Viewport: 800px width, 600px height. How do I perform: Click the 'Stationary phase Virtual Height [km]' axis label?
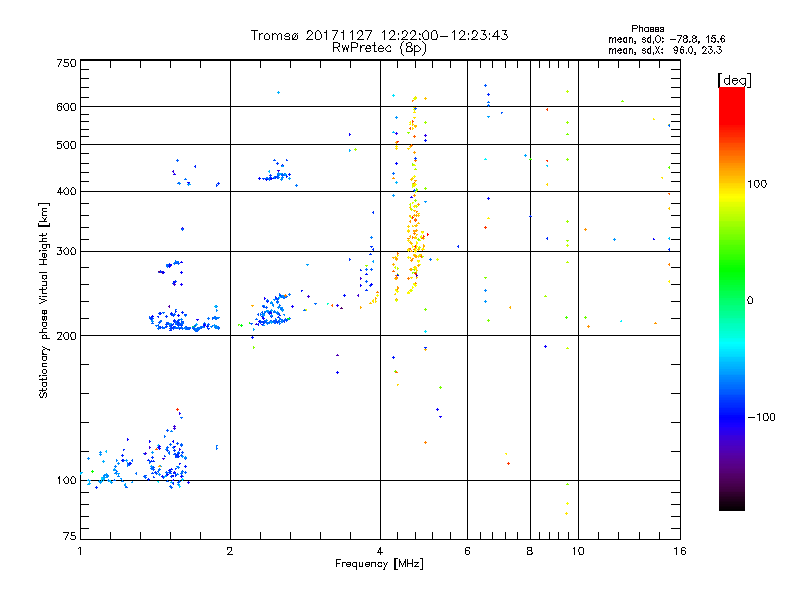pos(44,300)
